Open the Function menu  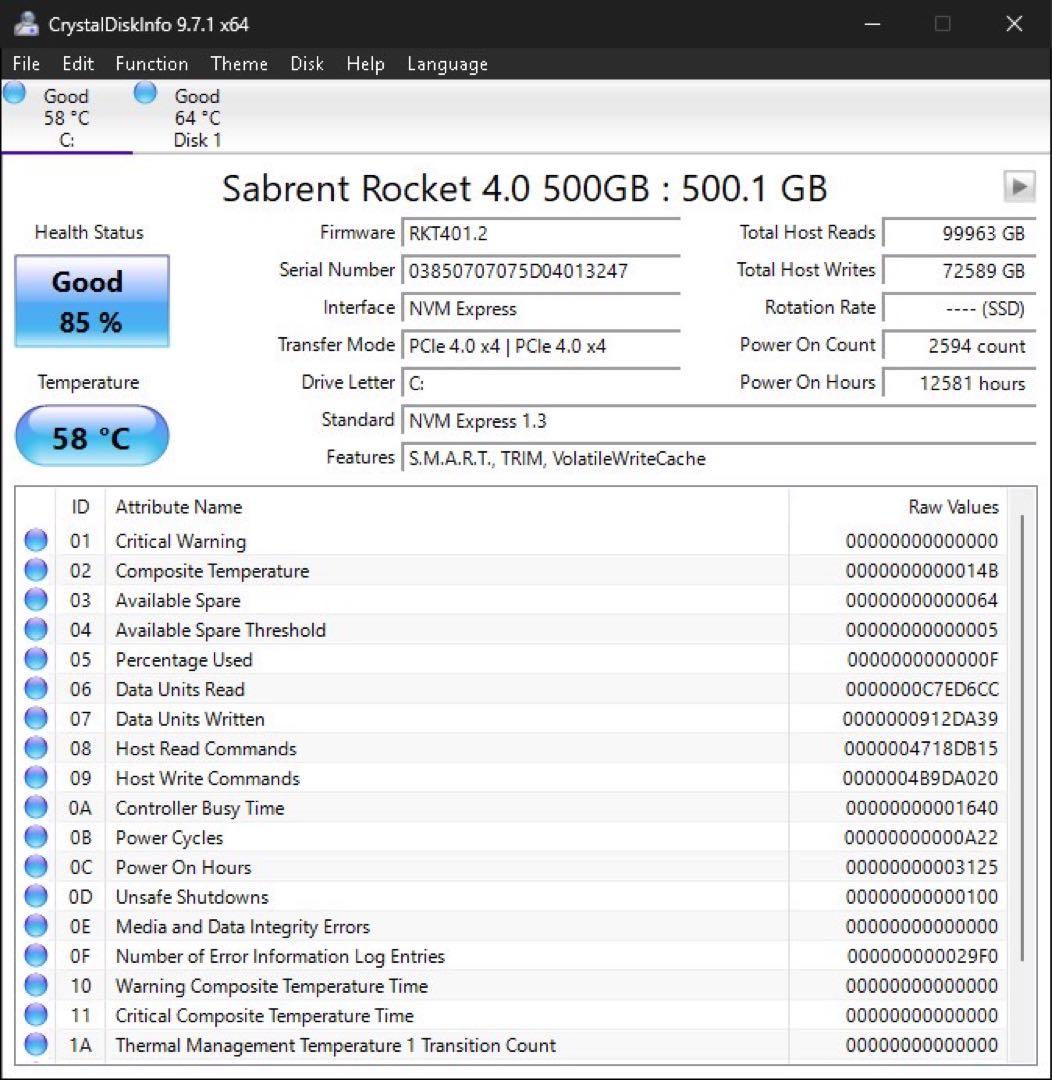[151, 64]
